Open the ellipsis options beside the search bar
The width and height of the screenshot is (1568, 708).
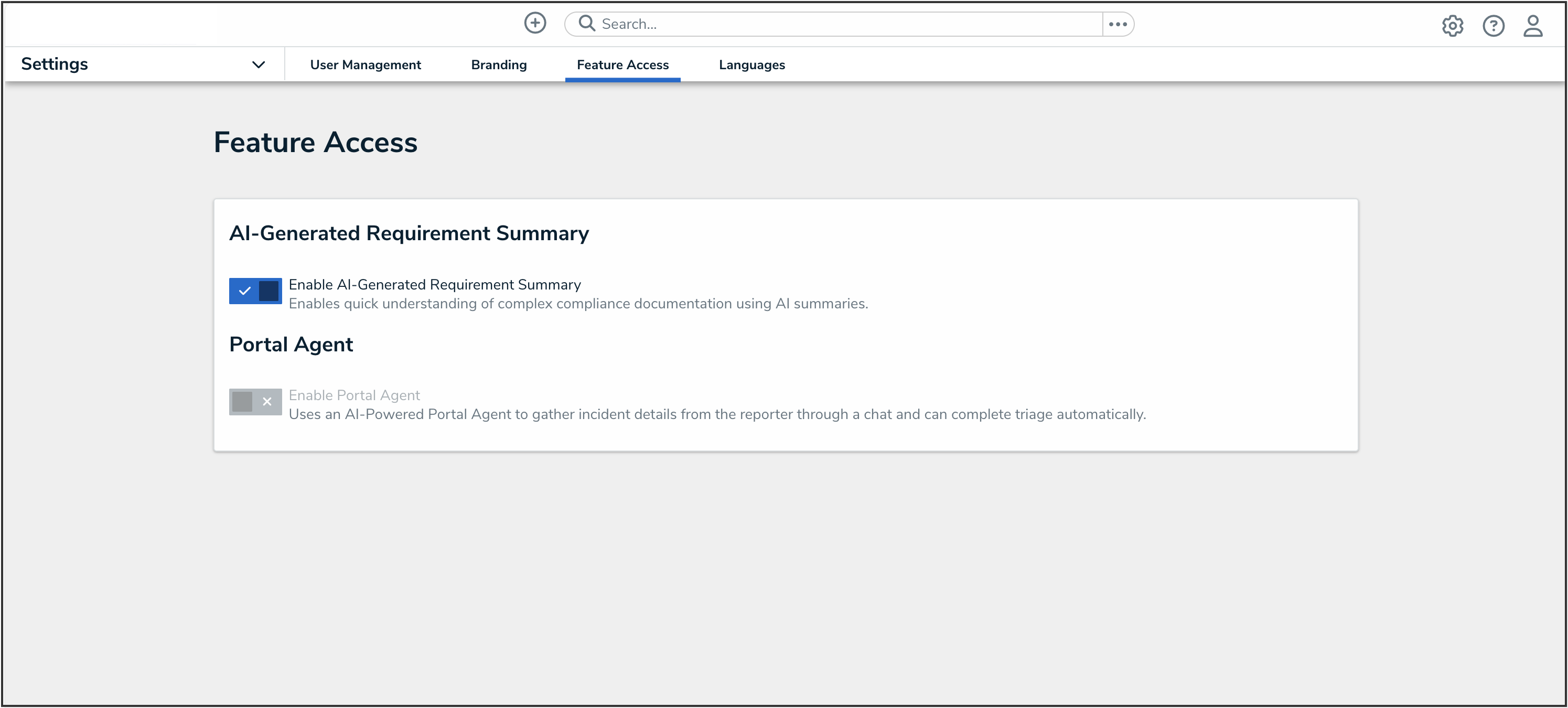click(1118, 24)
